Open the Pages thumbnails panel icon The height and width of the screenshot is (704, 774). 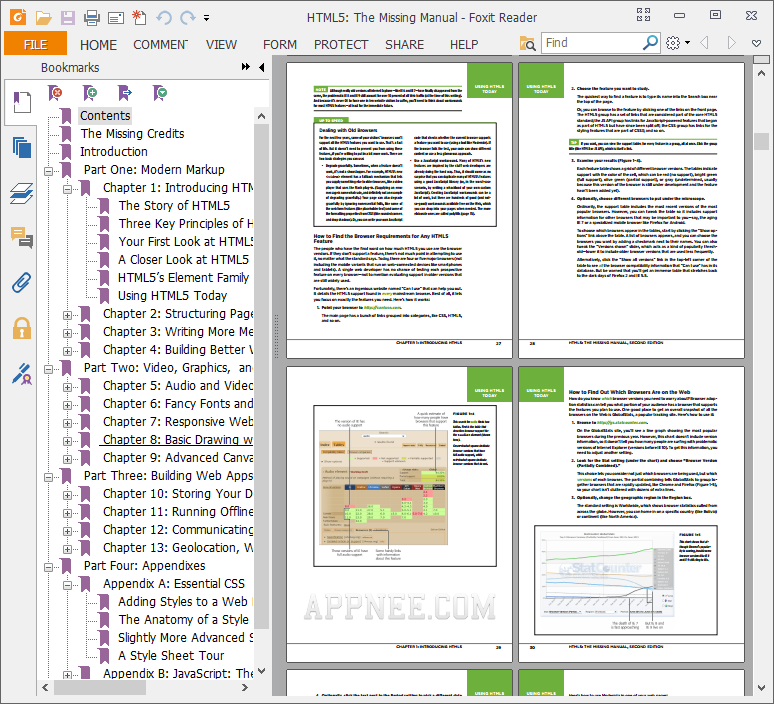pyautogui.click(x=22, y=148)
